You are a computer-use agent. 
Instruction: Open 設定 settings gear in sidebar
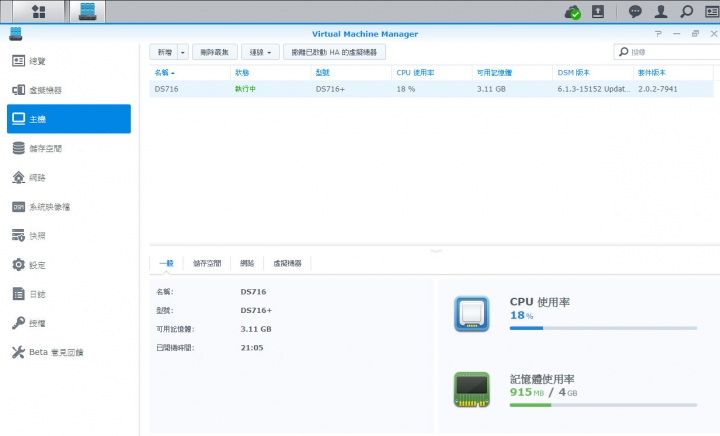pos(69,265)
